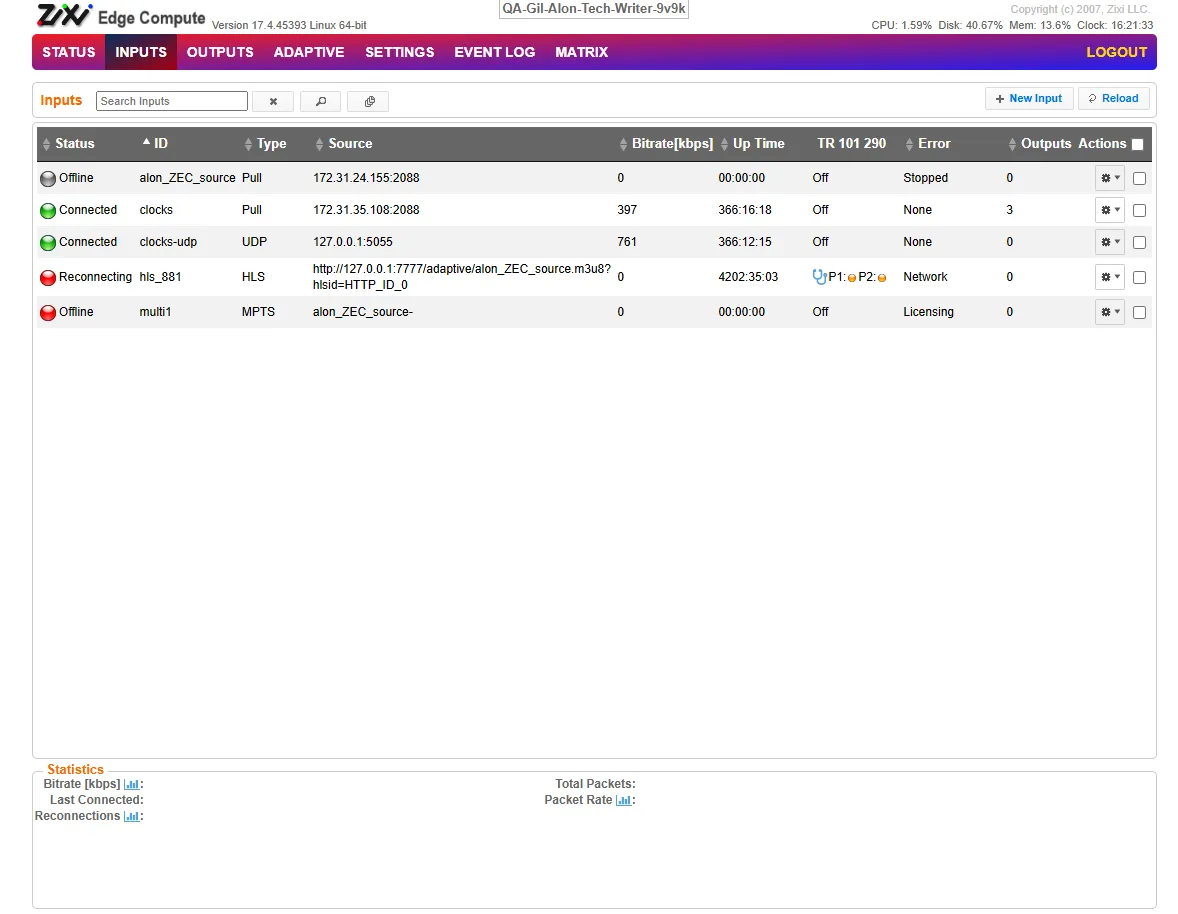Switch to the OUTPUTS tab

(219, 53)
